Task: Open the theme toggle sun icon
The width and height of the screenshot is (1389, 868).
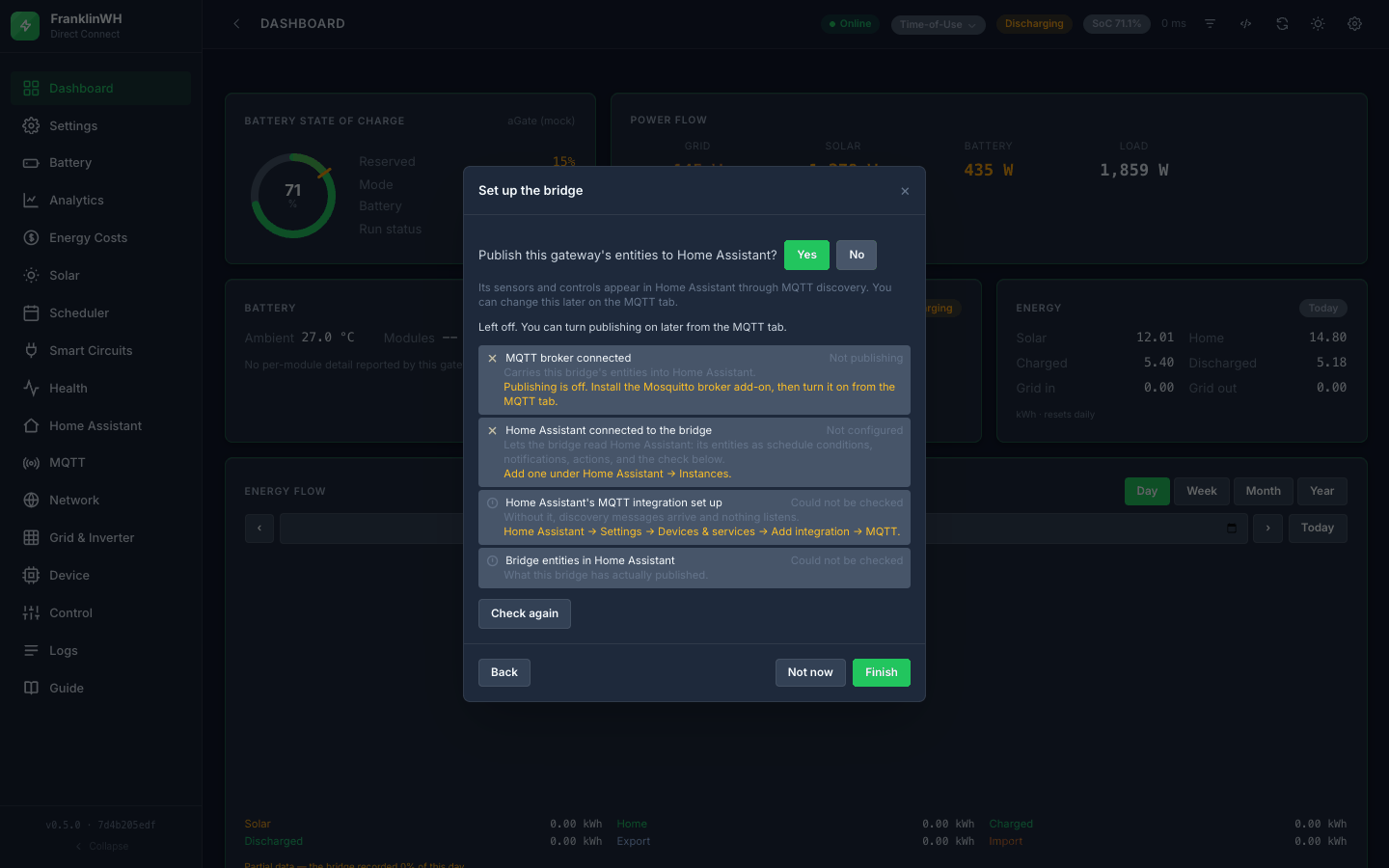Action: coord(1318,24)
